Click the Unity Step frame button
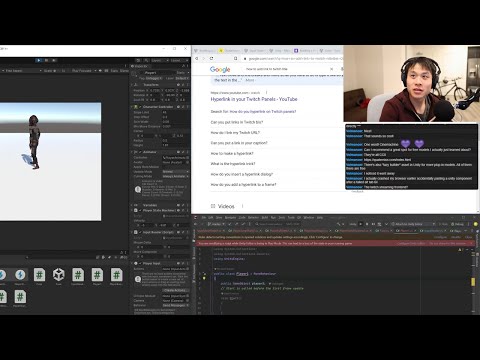Viewport: 480px width, 360px height. [x=54, y=60]
